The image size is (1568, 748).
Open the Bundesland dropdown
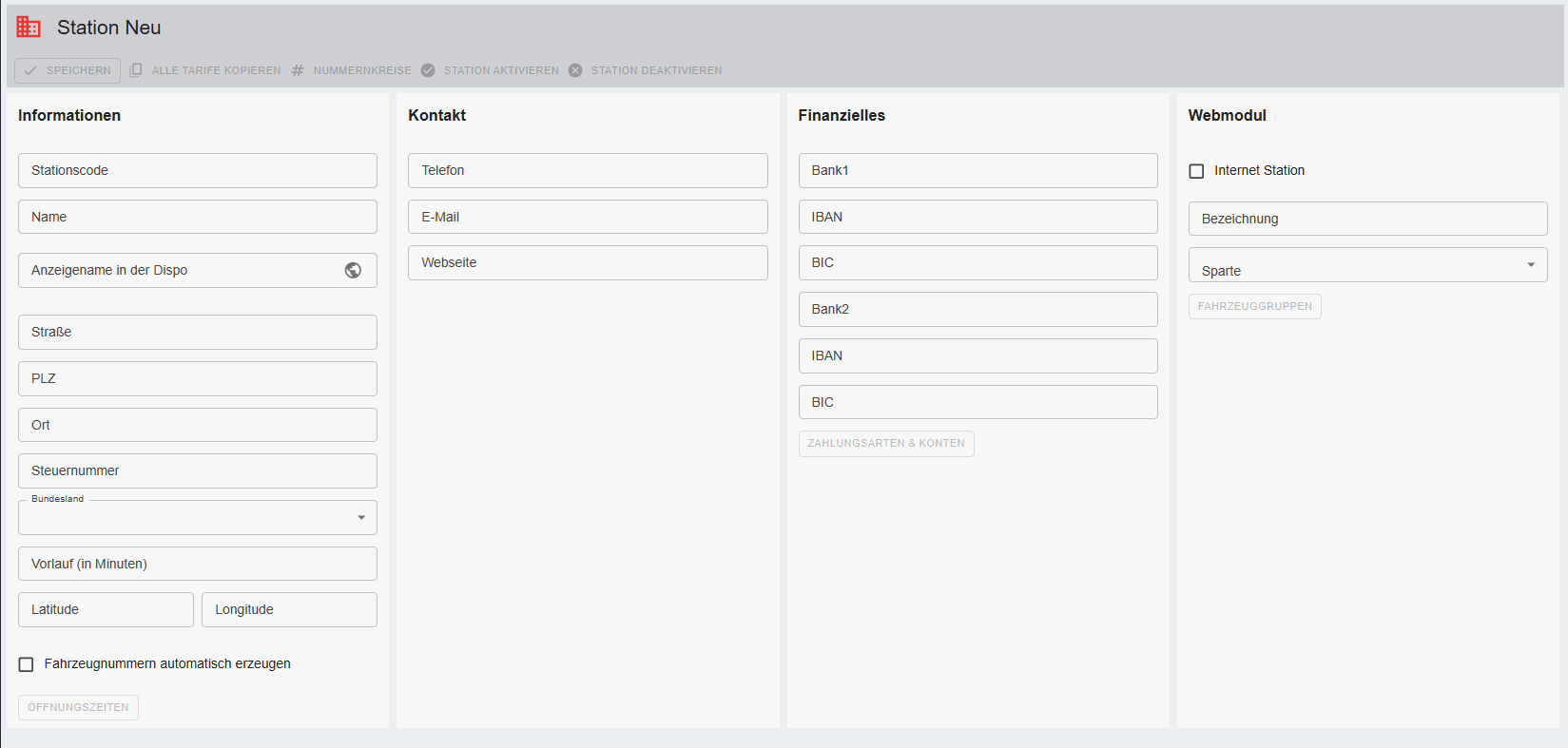tap(360, 517)
